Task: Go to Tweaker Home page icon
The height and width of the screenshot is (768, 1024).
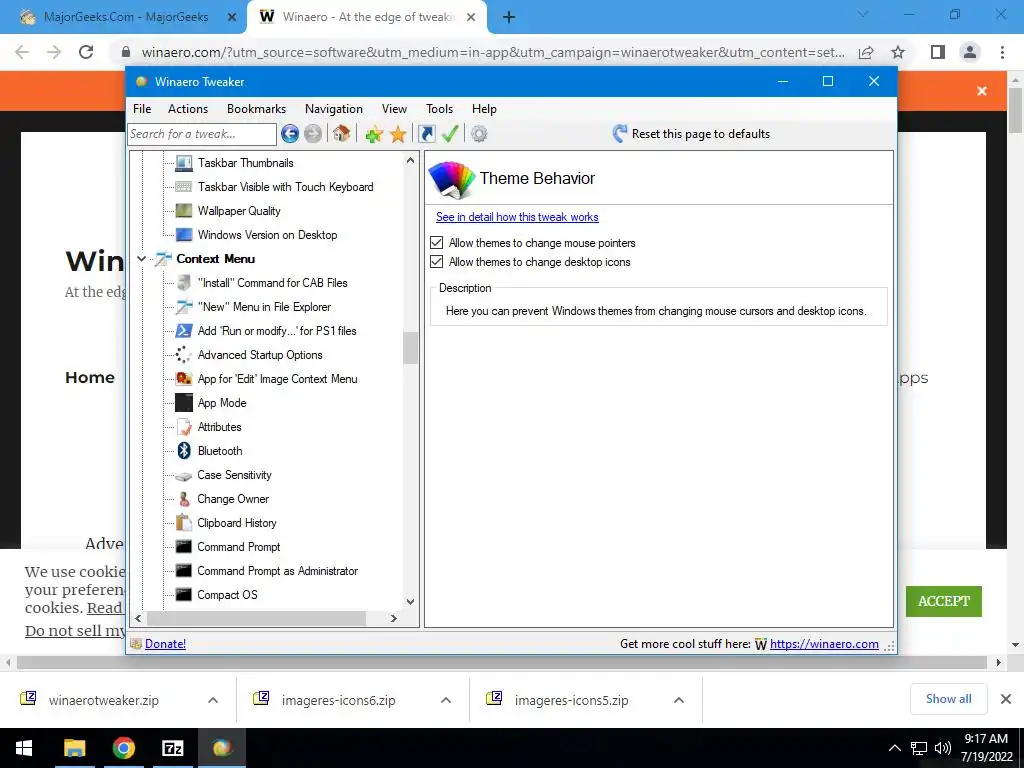Action: tap(342, 134)
